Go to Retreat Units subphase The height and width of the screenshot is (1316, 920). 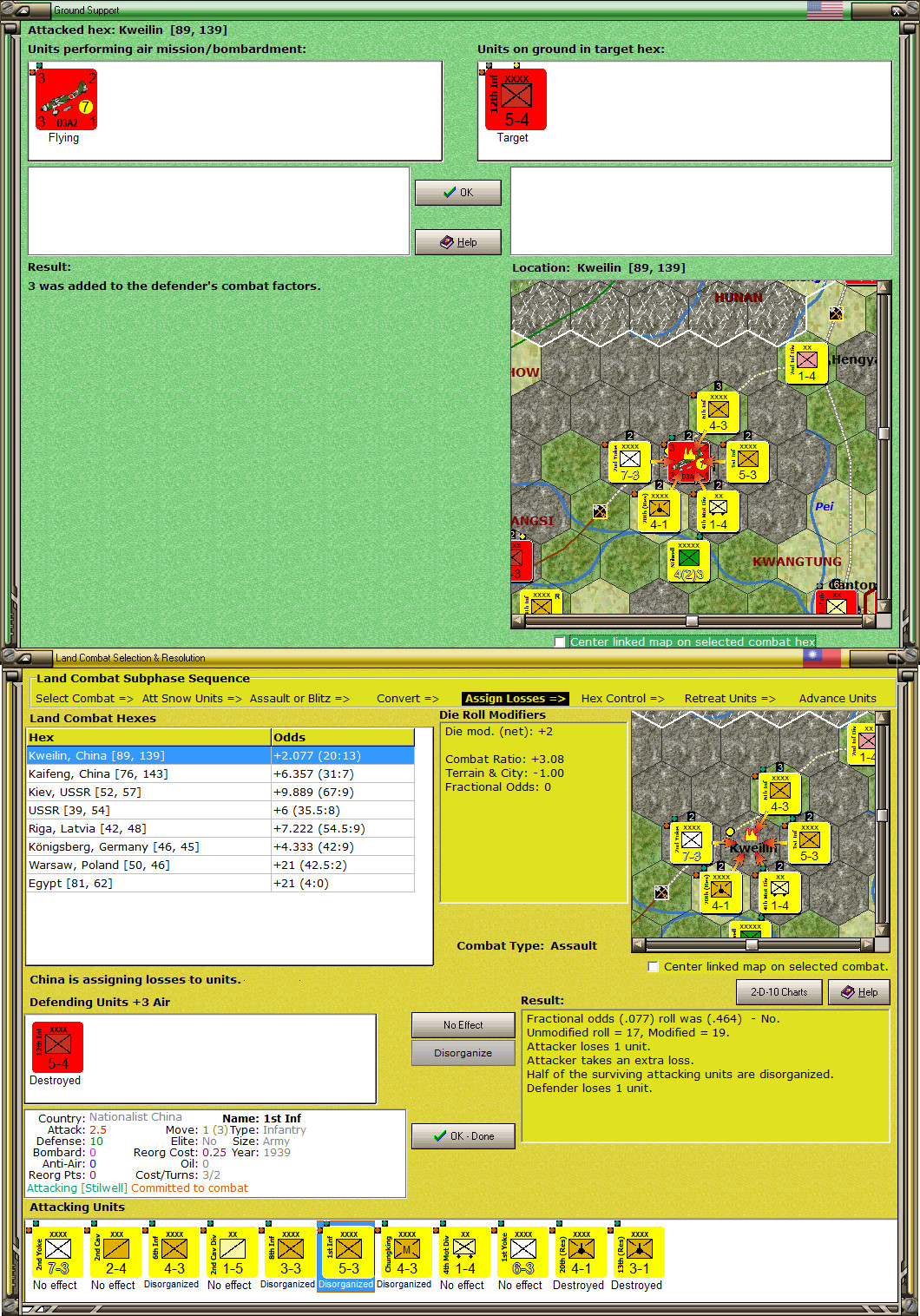[x=730, y=698]
